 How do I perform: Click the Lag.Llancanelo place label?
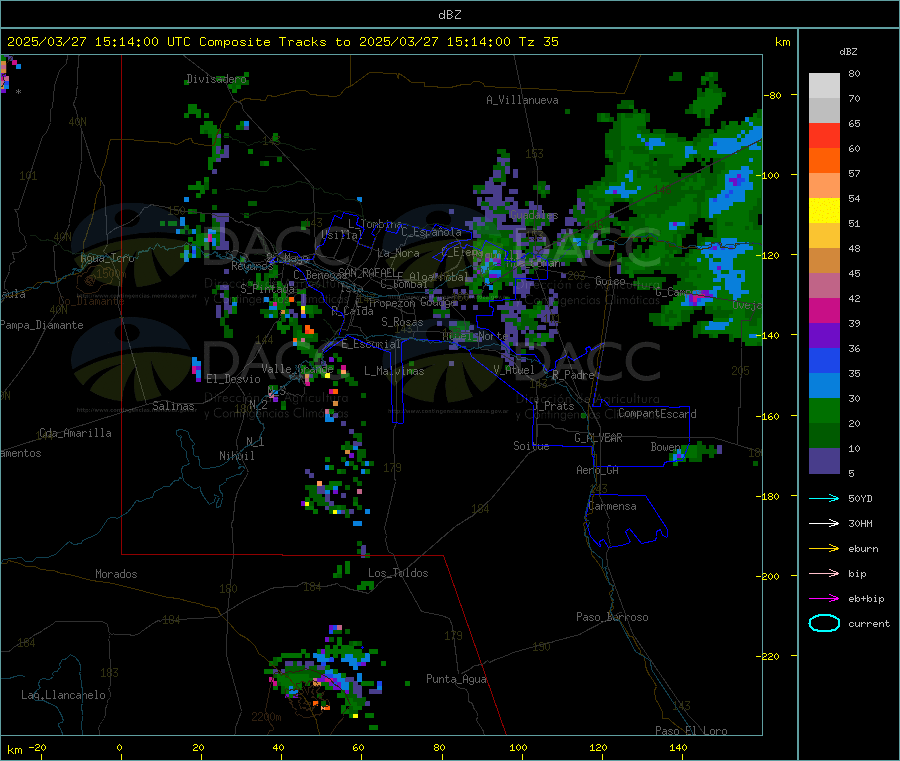click(63, 695)
